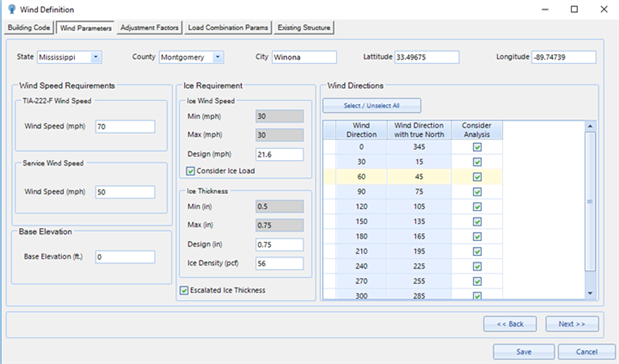Save the wind definition
Screen dimensions: 619x364
click(x=524, y=352)
